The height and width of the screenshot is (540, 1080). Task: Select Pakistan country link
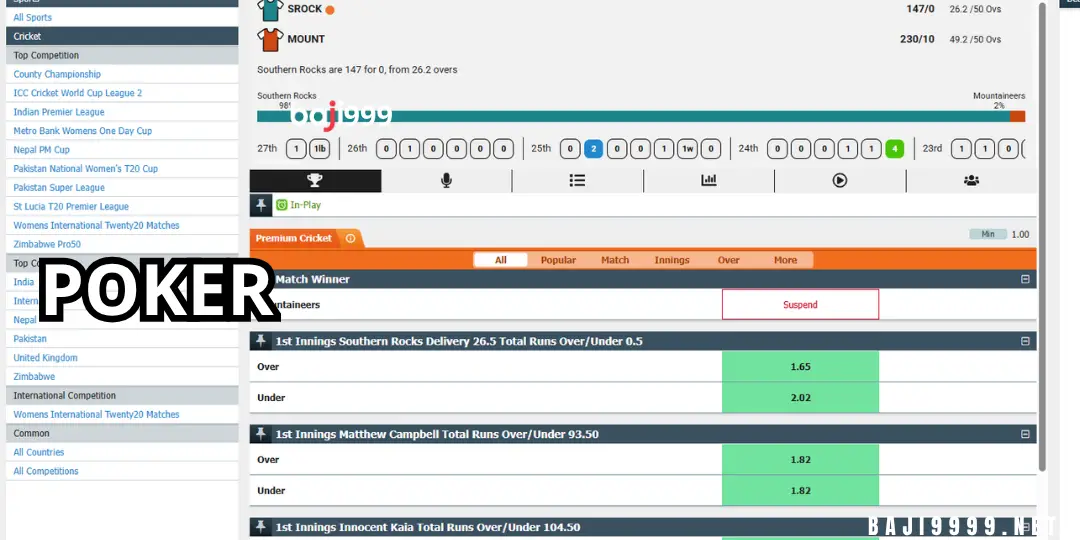click(30, 339)
